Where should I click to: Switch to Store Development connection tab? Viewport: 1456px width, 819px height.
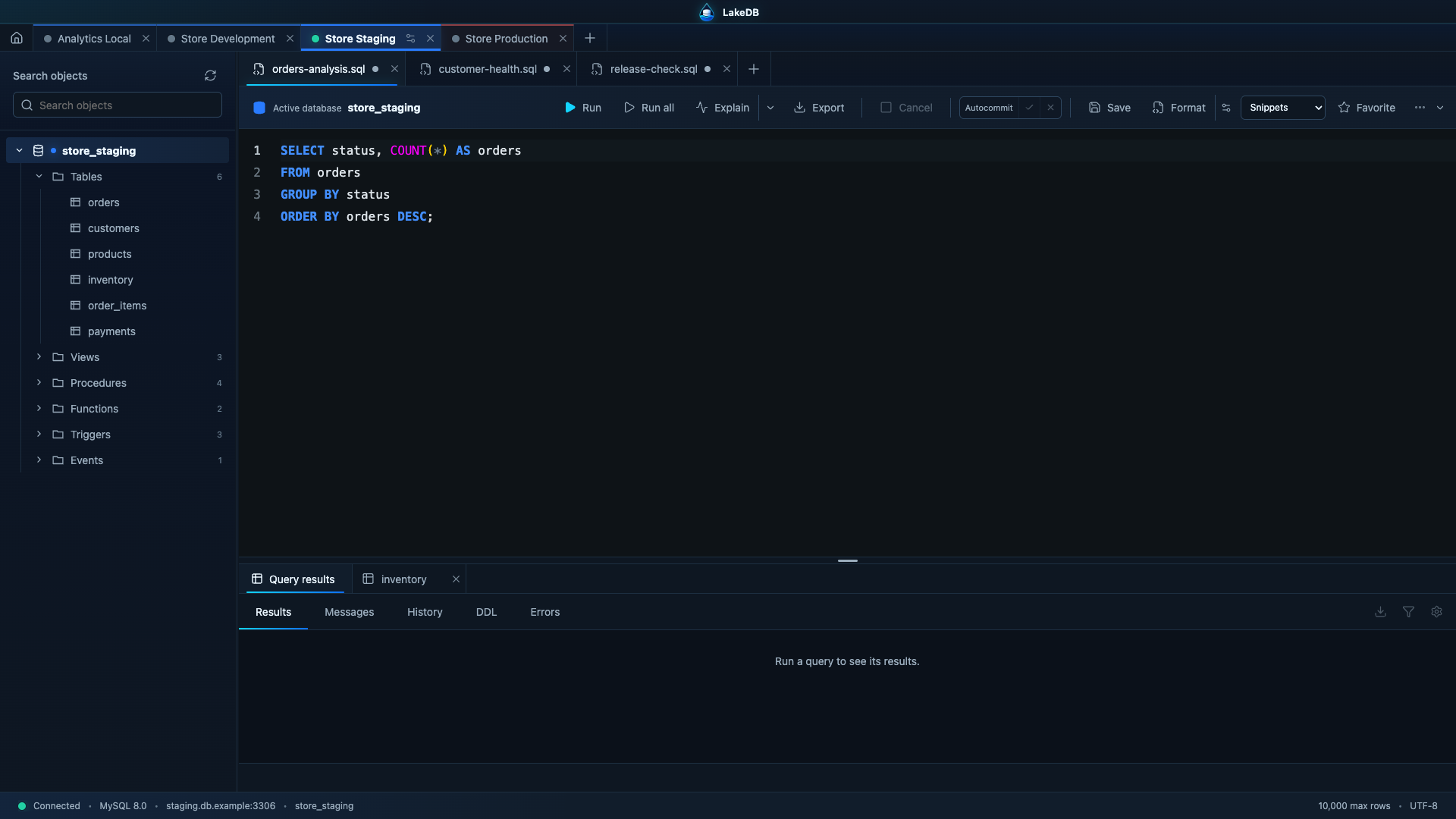tap(227, 39)
